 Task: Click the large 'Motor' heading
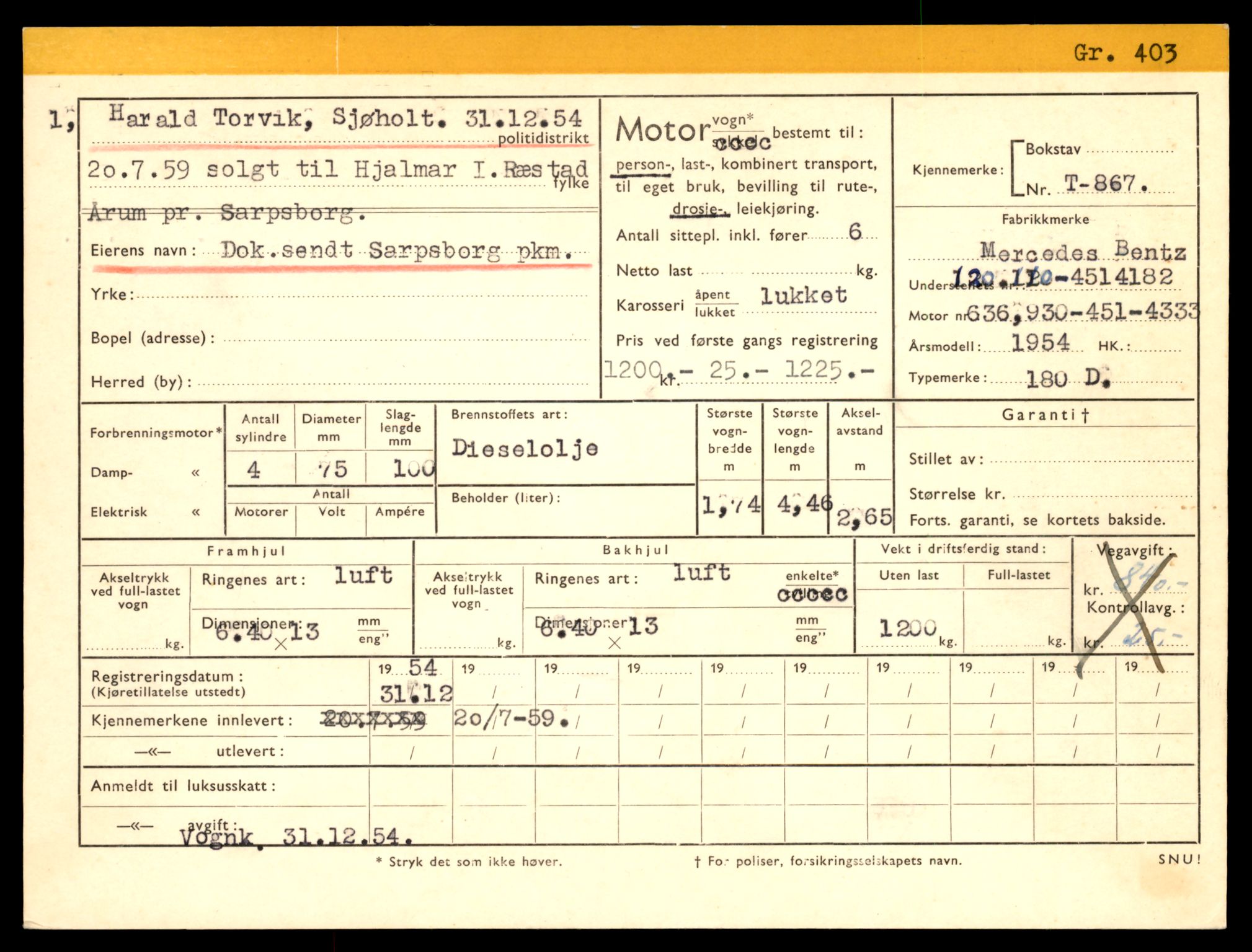pyautogui.click(x=662, y=130)
